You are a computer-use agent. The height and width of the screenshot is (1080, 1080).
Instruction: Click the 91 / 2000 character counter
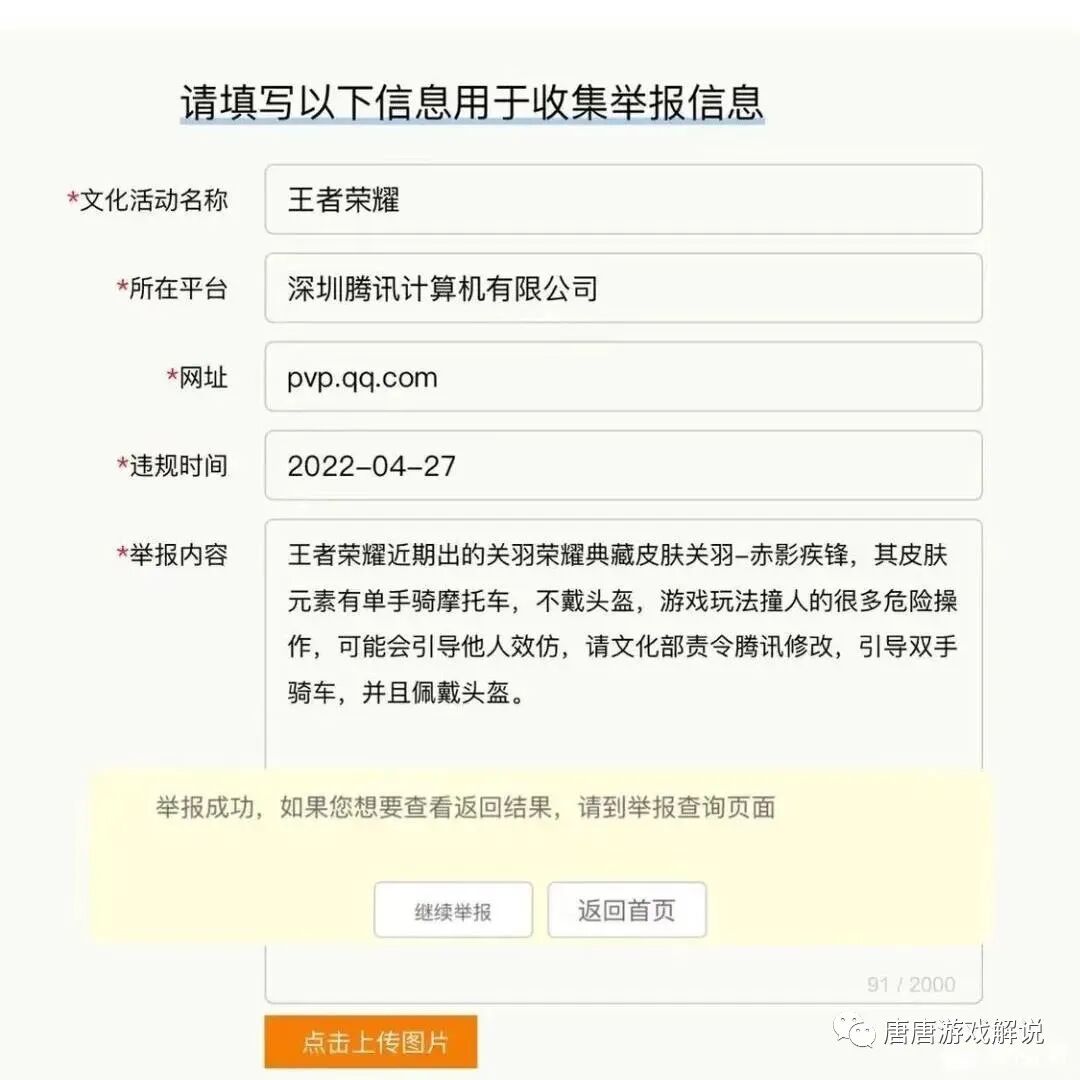(x=911, y=984)
